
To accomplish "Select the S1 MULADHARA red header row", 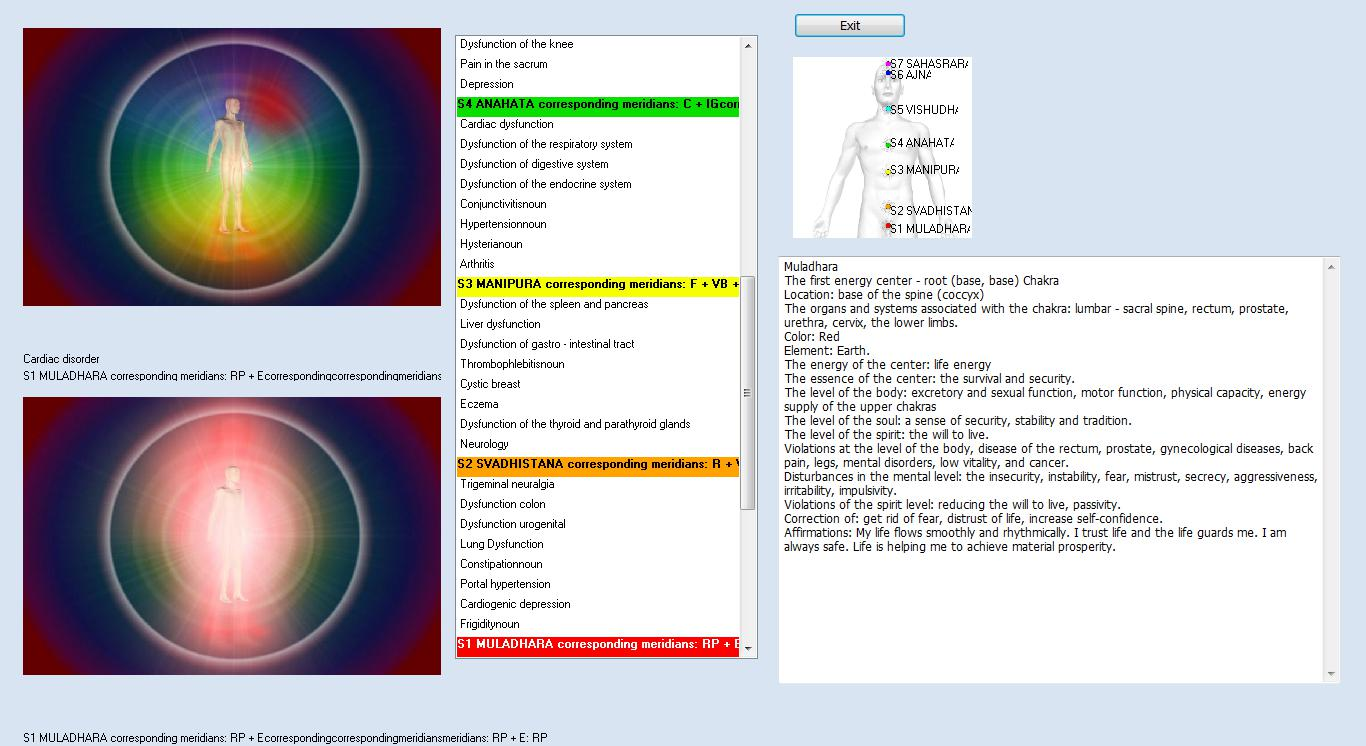I will pos(598,645).
